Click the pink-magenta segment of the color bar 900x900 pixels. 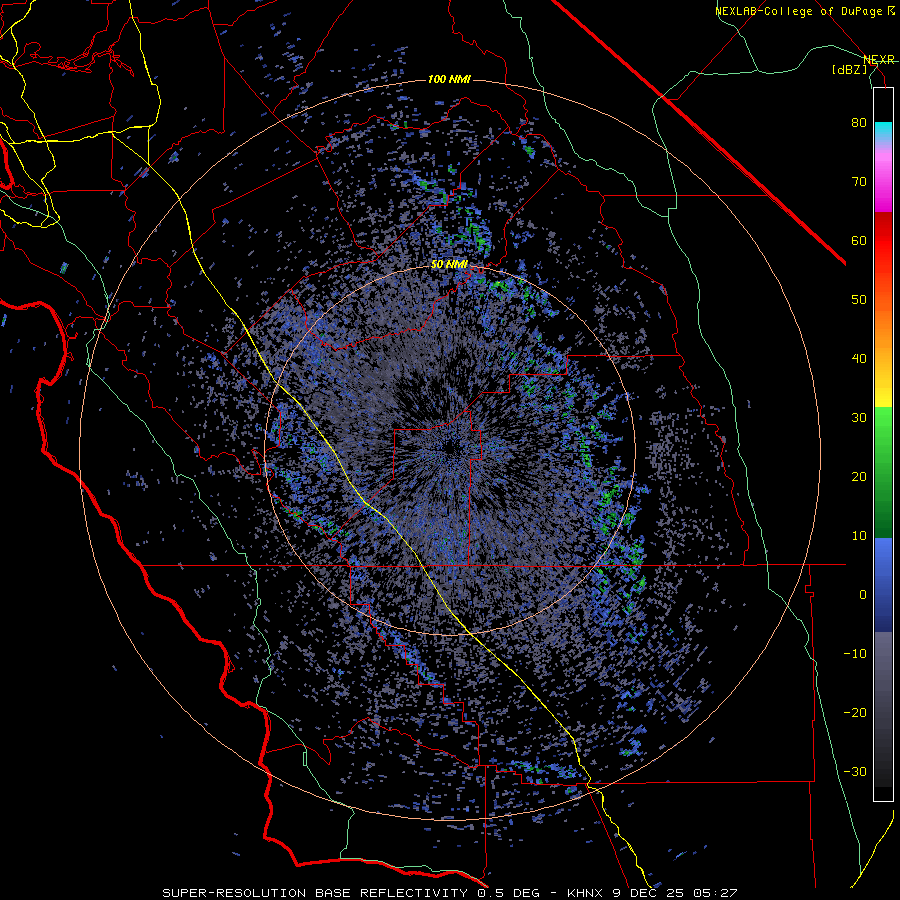pos(883,178)
